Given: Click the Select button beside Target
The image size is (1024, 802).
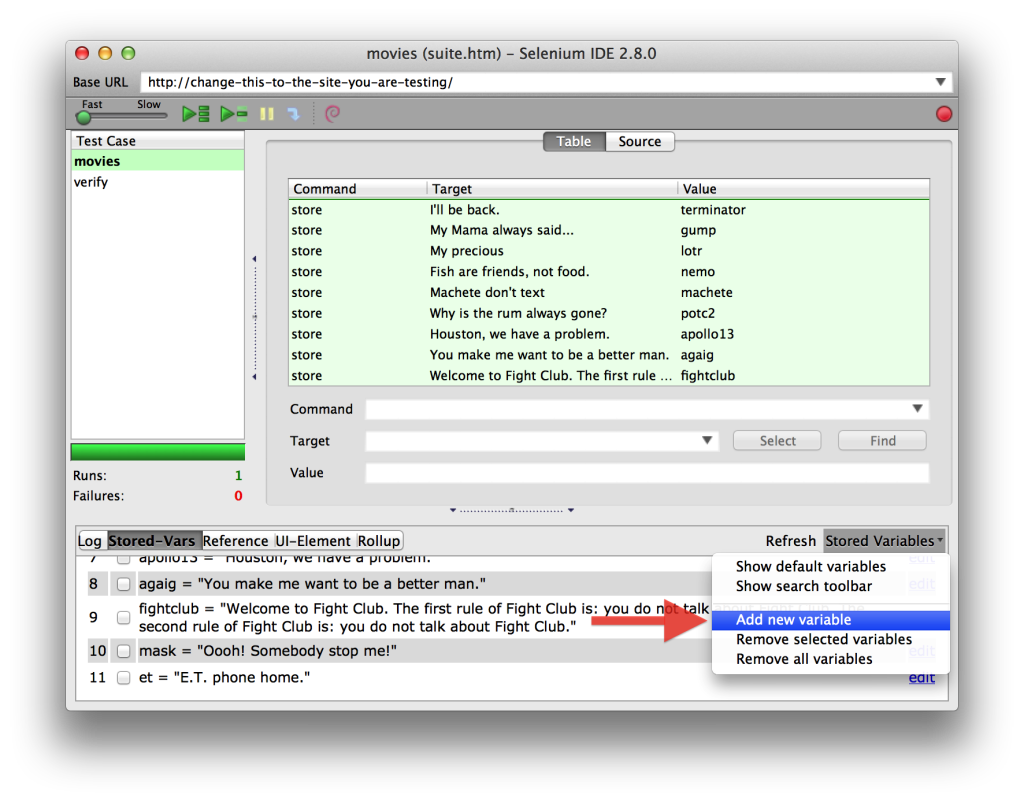Looking at the screenshot, I should [x=777, y=441].
